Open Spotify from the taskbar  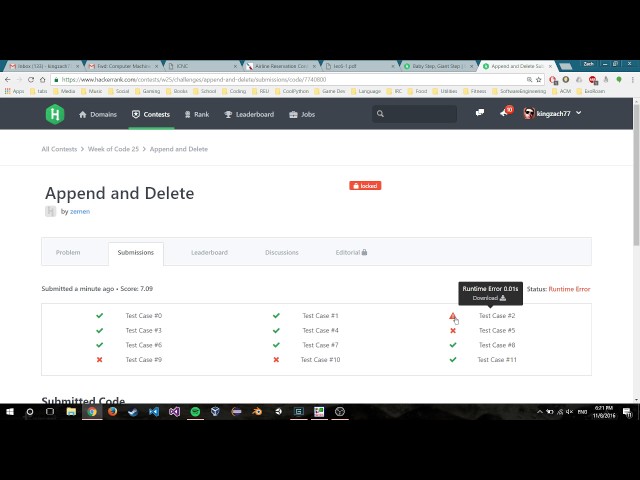pyautogui.click(x=195, y=412)
